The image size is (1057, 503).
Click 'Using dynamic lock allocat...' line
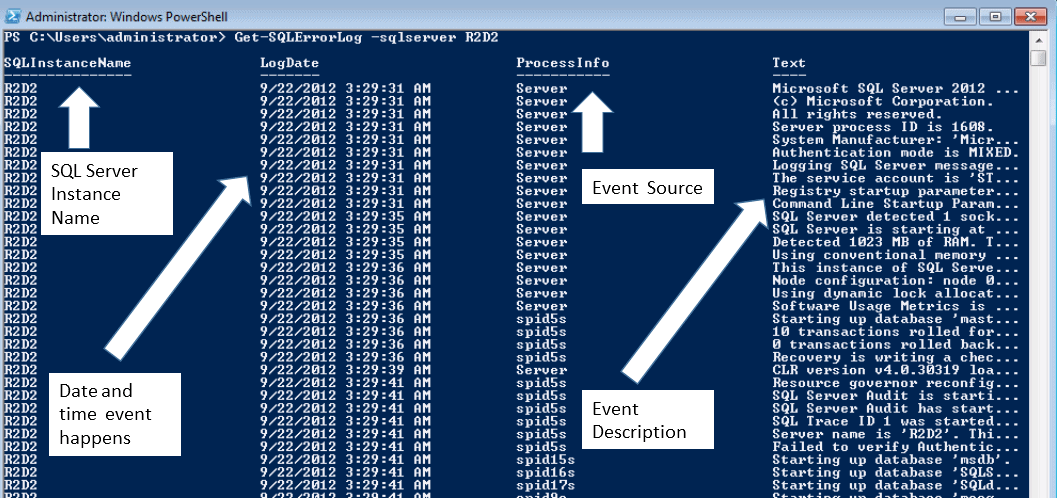[x=895, y=293]
